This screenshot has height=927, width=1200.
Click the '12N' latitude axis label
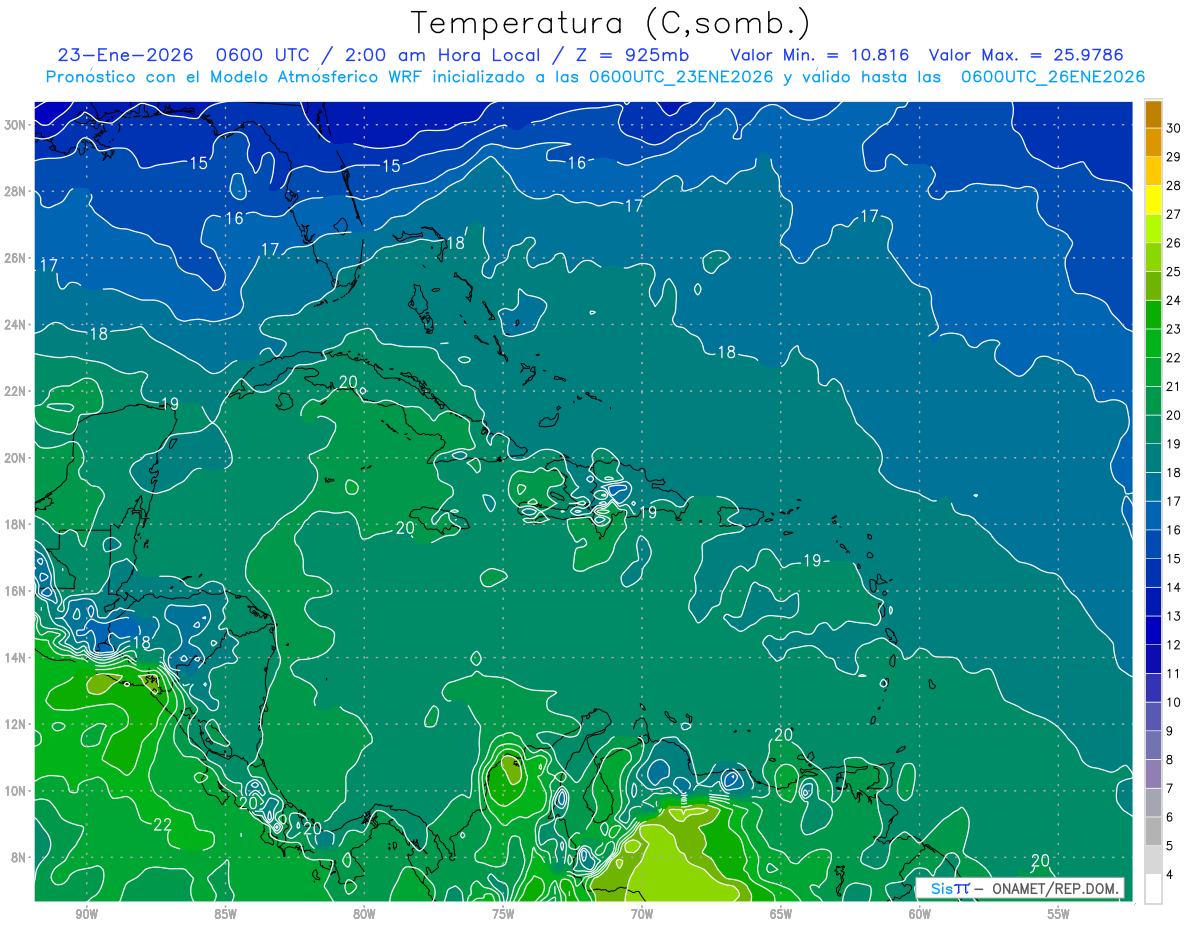point(16,723)
